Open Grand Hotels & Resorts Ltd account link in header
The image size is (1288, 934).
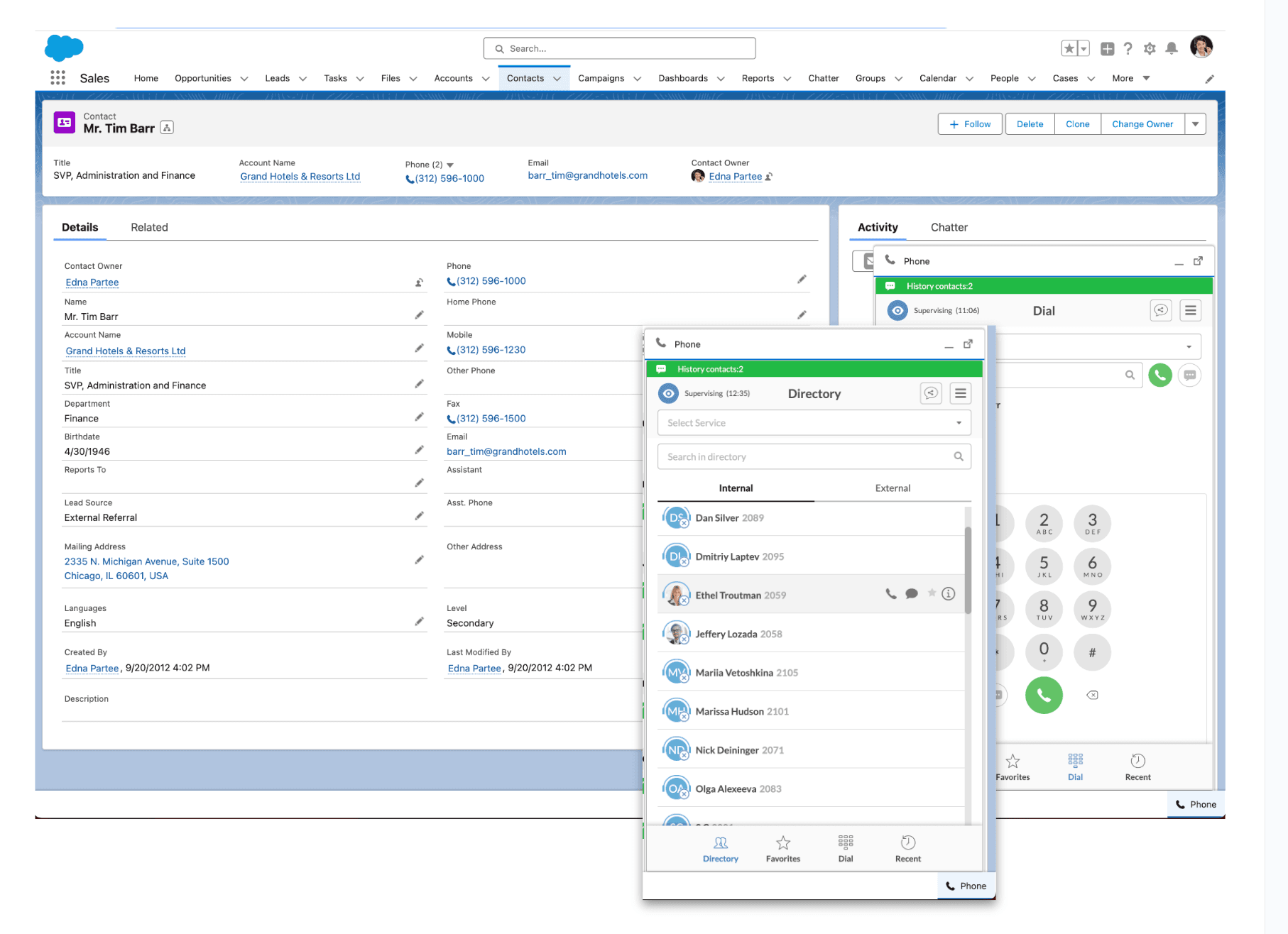(x=300, y=177)
